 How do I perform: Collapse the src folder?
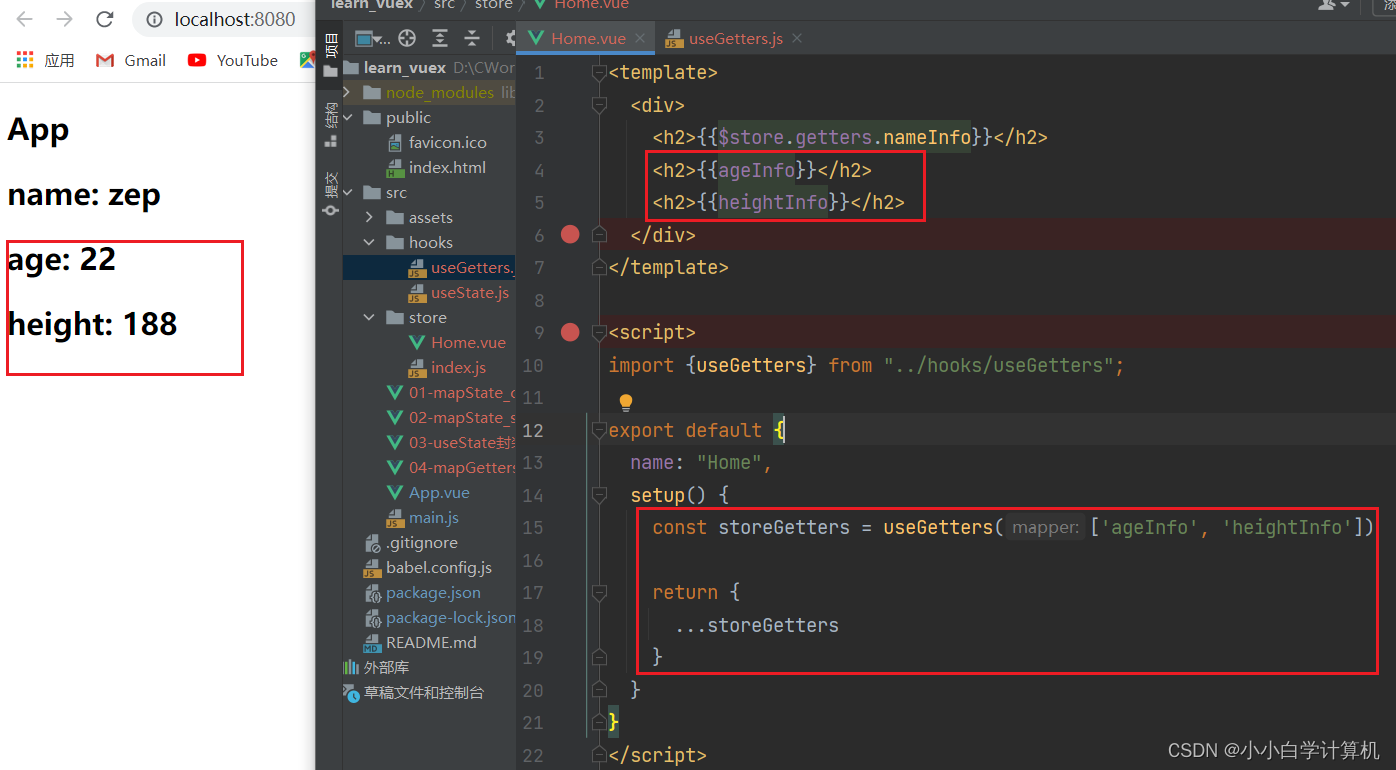click(x=347, y=192)
